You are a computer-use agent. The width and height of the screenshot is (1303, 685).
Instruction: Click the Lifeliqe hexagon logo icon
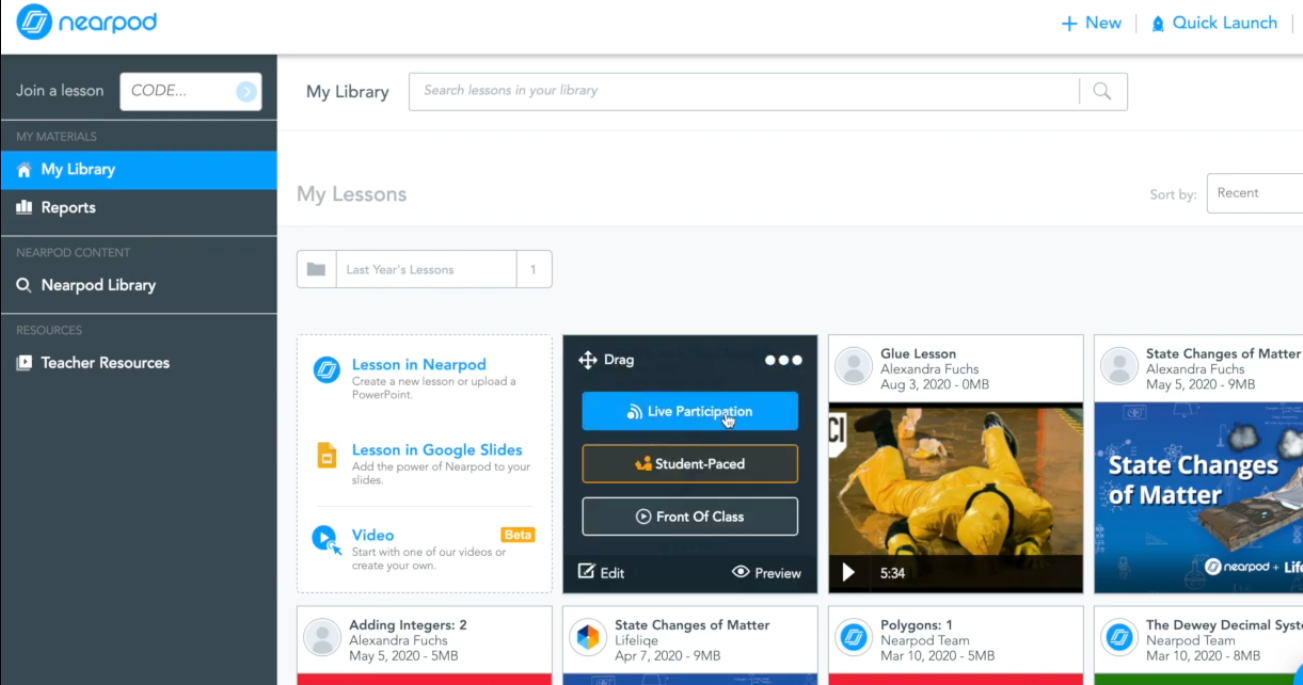(x=588, y=637)
